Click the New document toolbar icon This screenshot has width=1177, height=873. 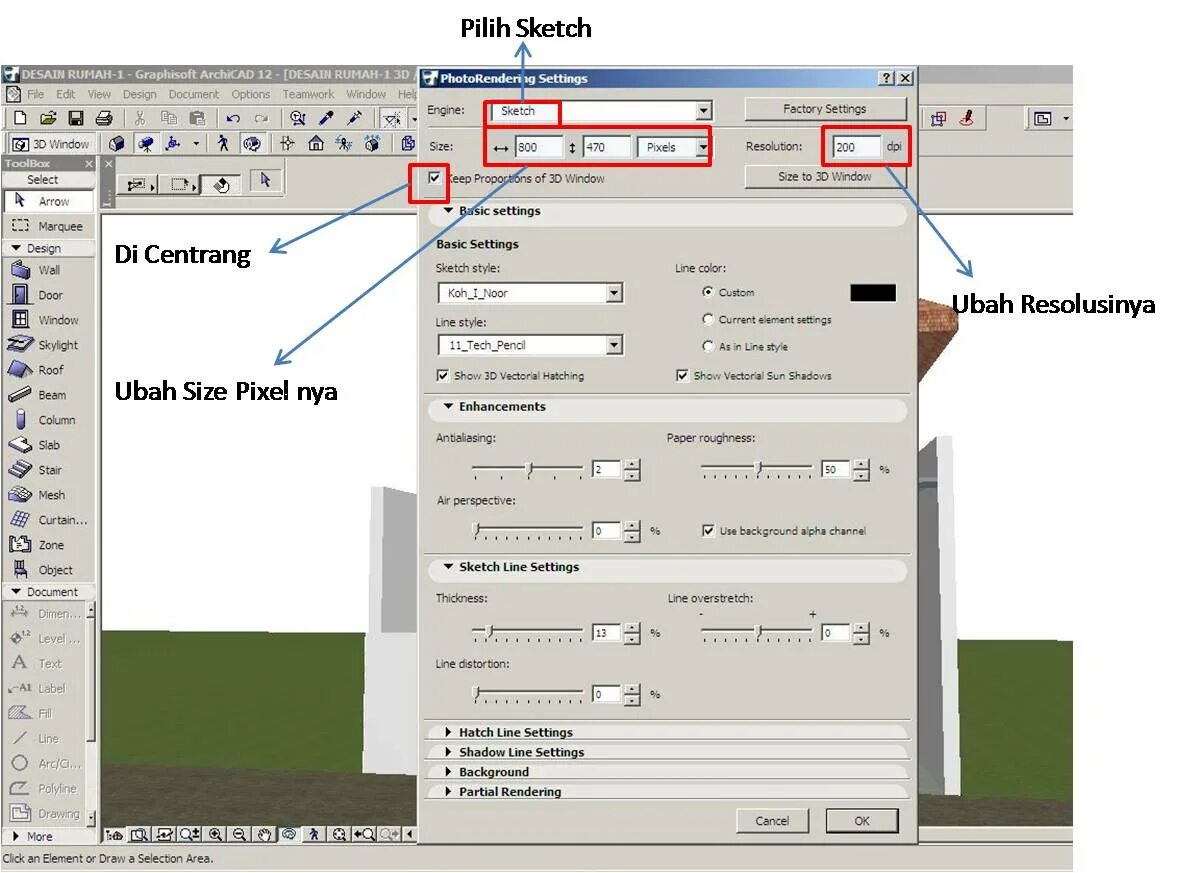20,118
